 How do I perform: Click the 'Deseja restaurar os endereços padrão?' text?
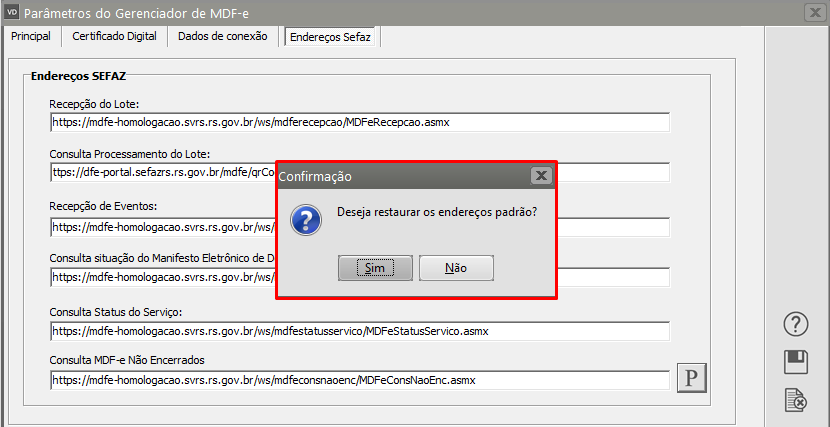pyautogui.click(x=437, y=212)
